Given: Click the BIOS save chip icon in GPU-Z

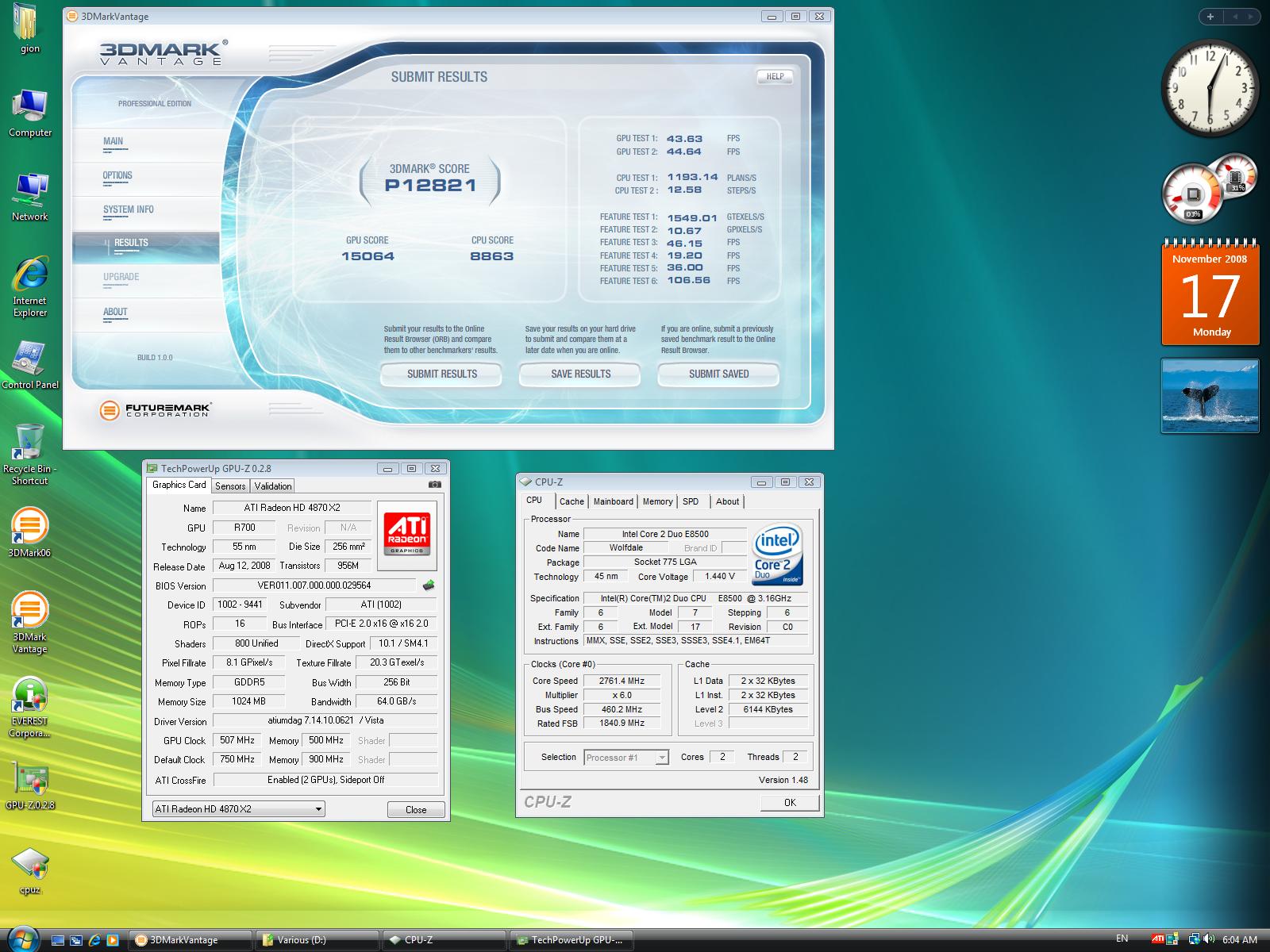Looking at the screenshot, I should (x=429, y=585).
